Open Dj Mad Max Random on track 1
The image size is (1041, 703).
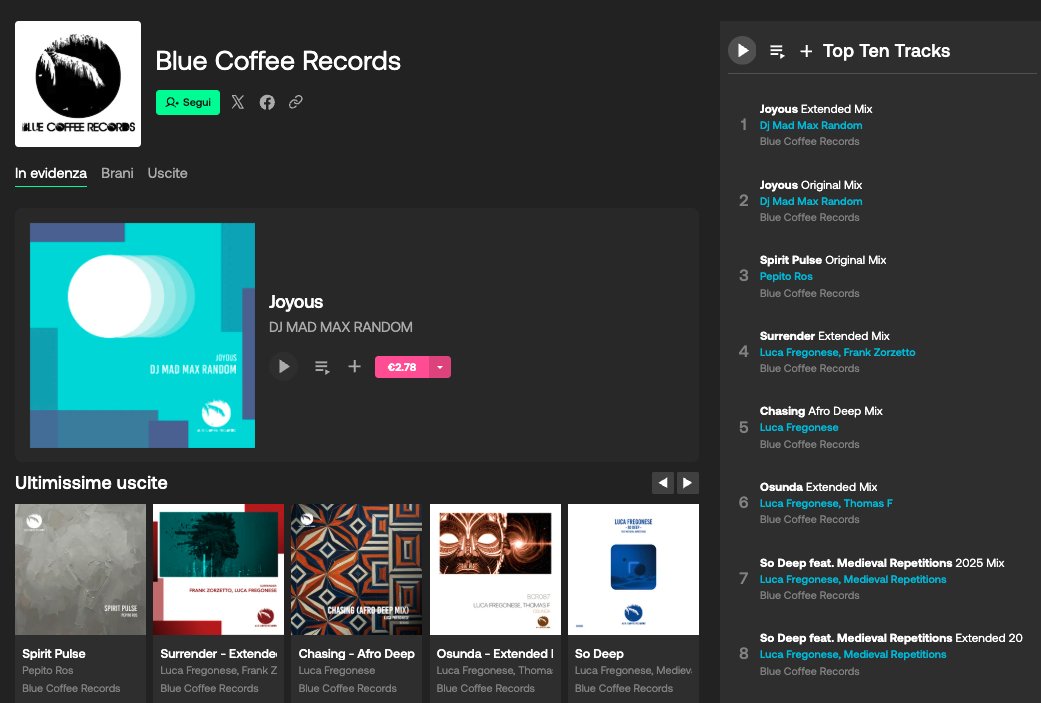click(x=811, y=125)
